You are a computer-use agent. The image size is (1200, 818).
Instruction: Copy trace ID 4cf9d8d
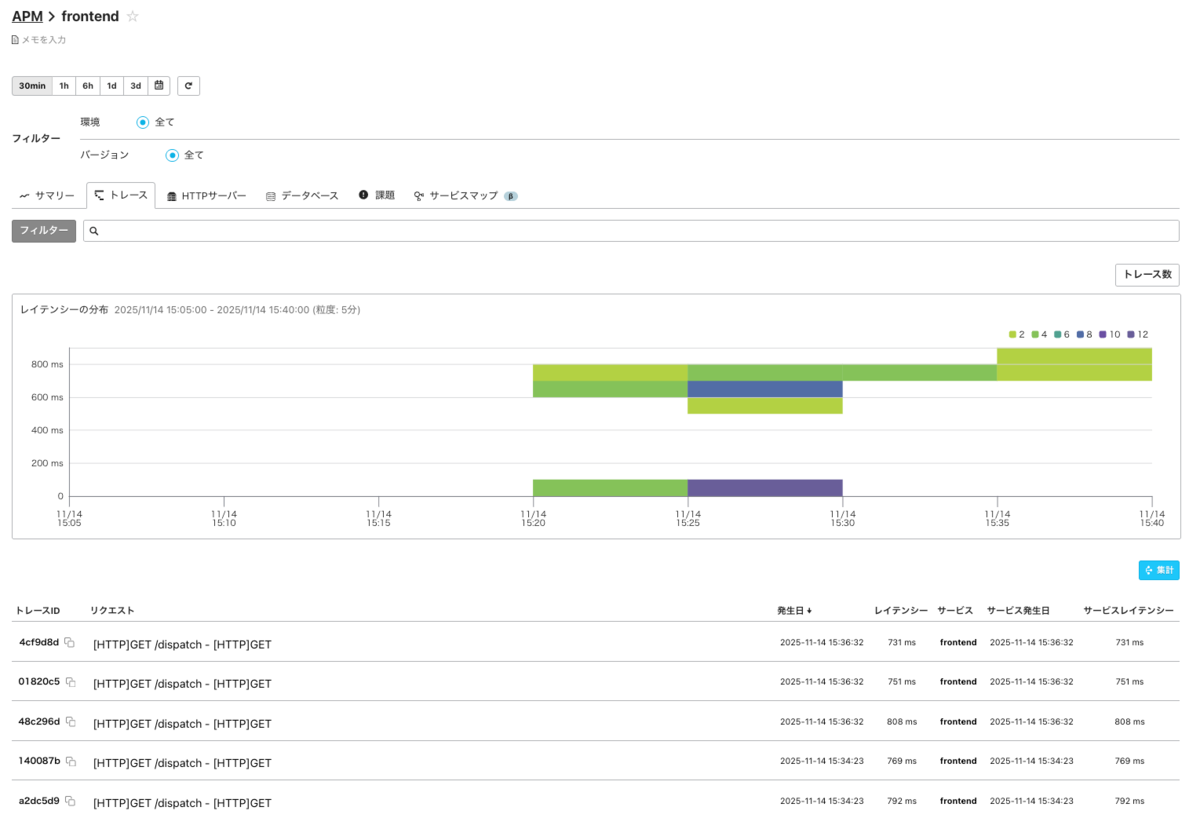coord(70,642)
